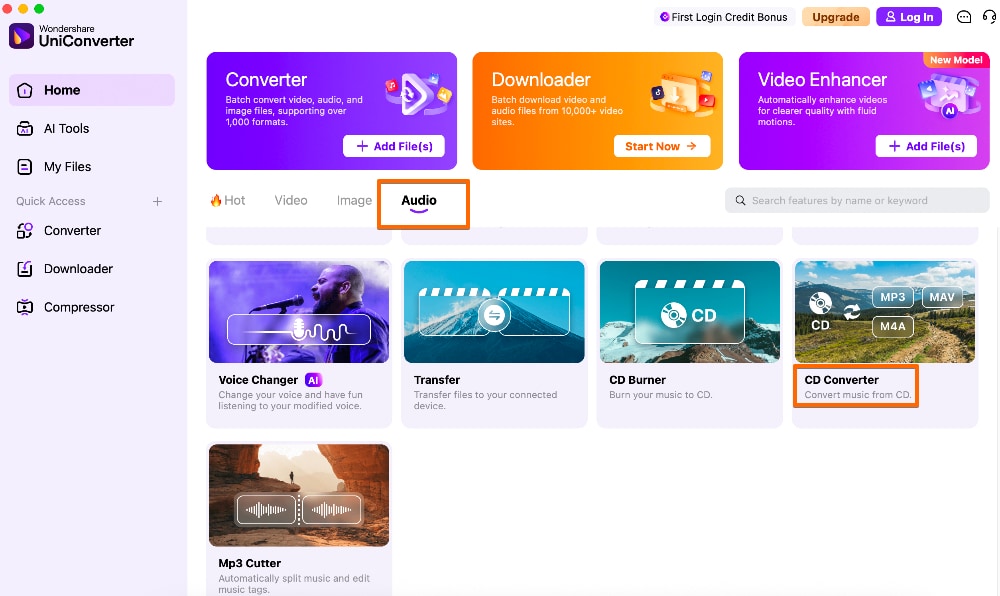Open the Voice Changer thumbnail
Image resolution: width=1000 pixels, height=596 pixels.
tap(299, 312)
